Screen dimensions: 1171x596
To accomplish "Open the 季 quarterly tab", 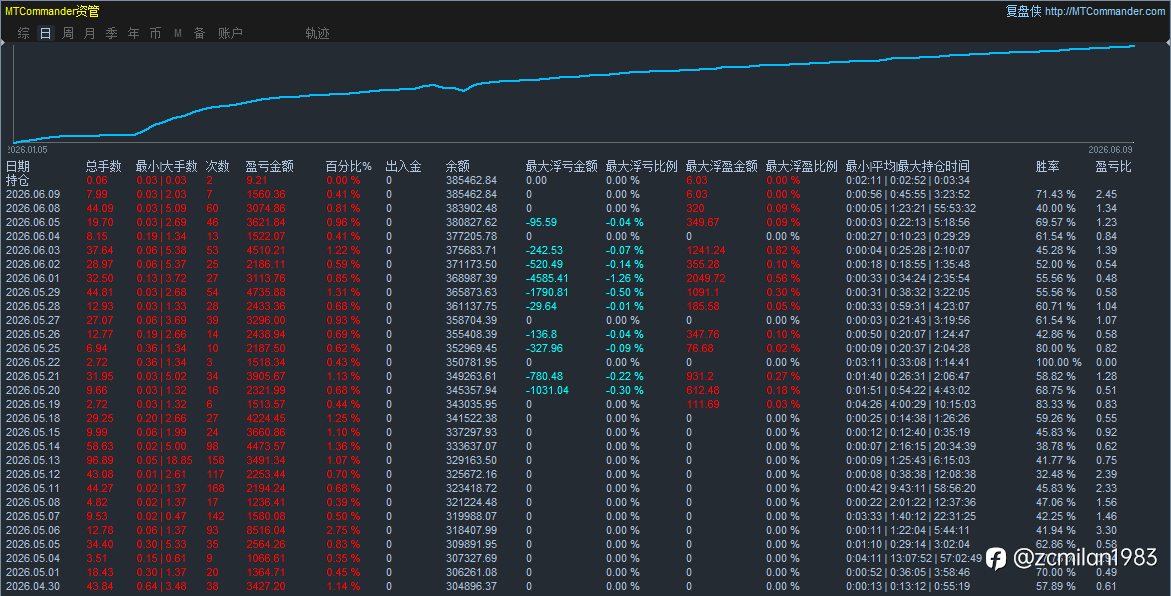I will click(111, 33).
